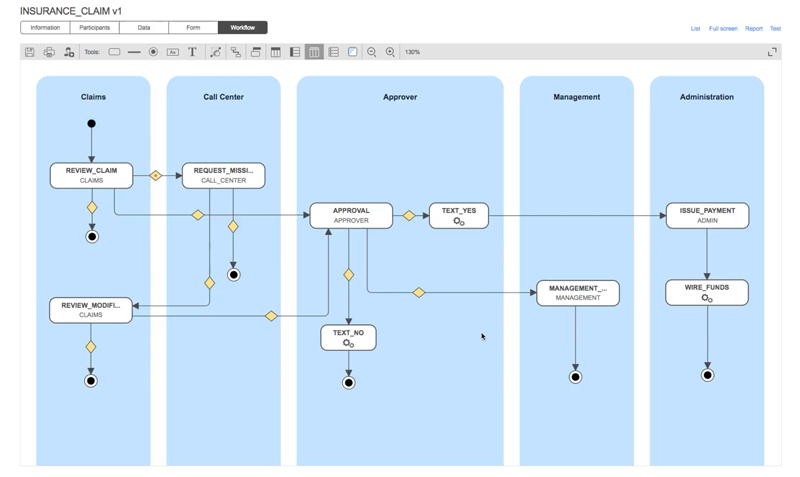Screen dimensions: 800x477
Task: Click condition diamond below REVIEW_MODIFI...
Action: coord(91,347)
